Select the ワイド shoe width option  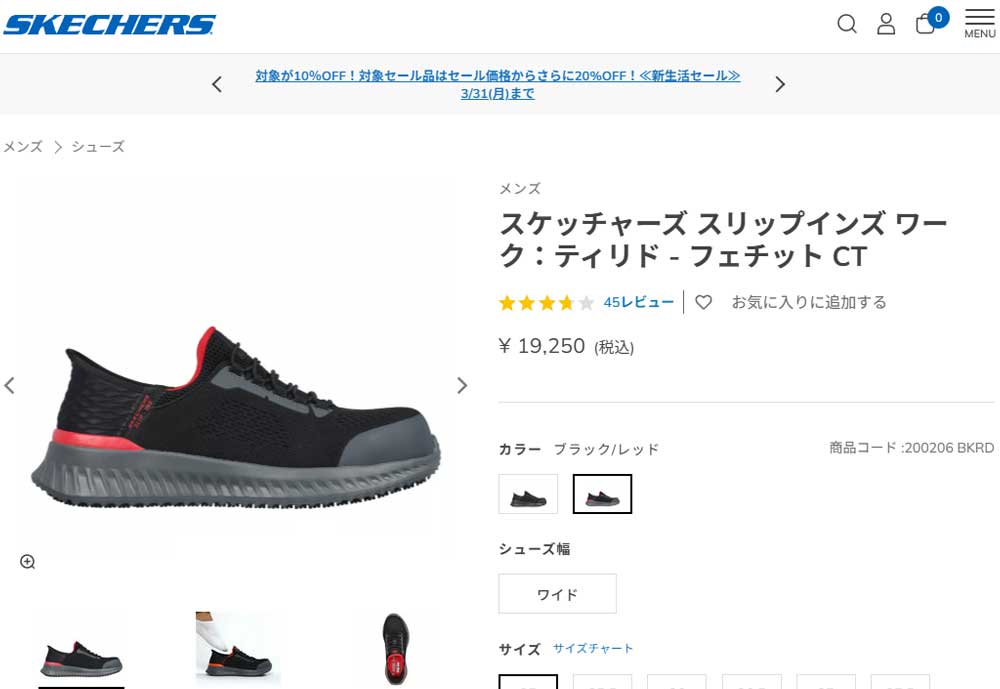pos(557,594)
